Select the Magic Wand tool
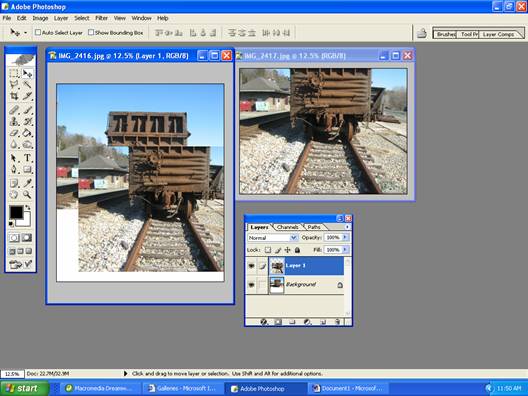 point(27,84)
